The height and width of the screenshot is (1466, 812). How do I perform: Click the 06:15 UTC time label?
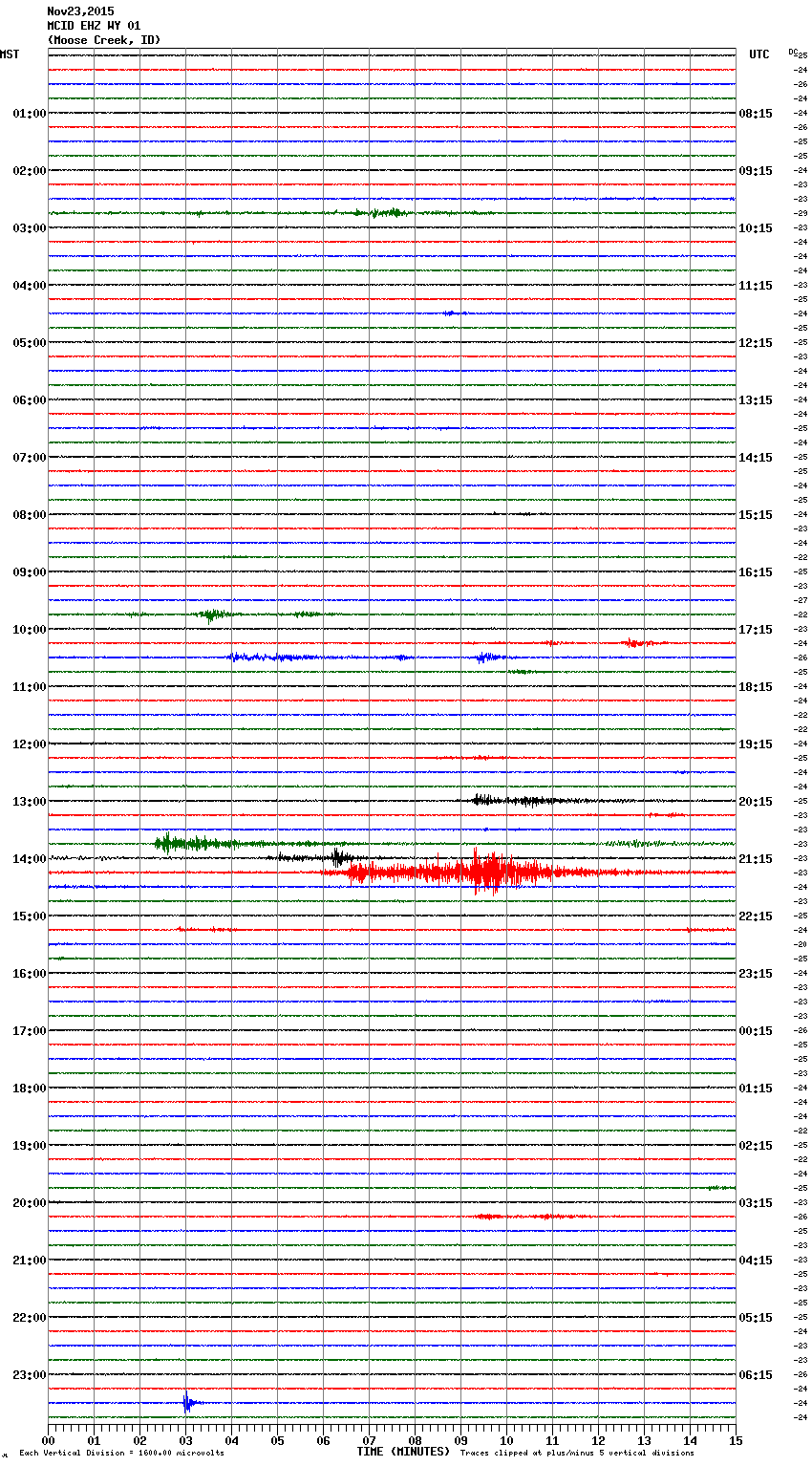click(756, 1375)
